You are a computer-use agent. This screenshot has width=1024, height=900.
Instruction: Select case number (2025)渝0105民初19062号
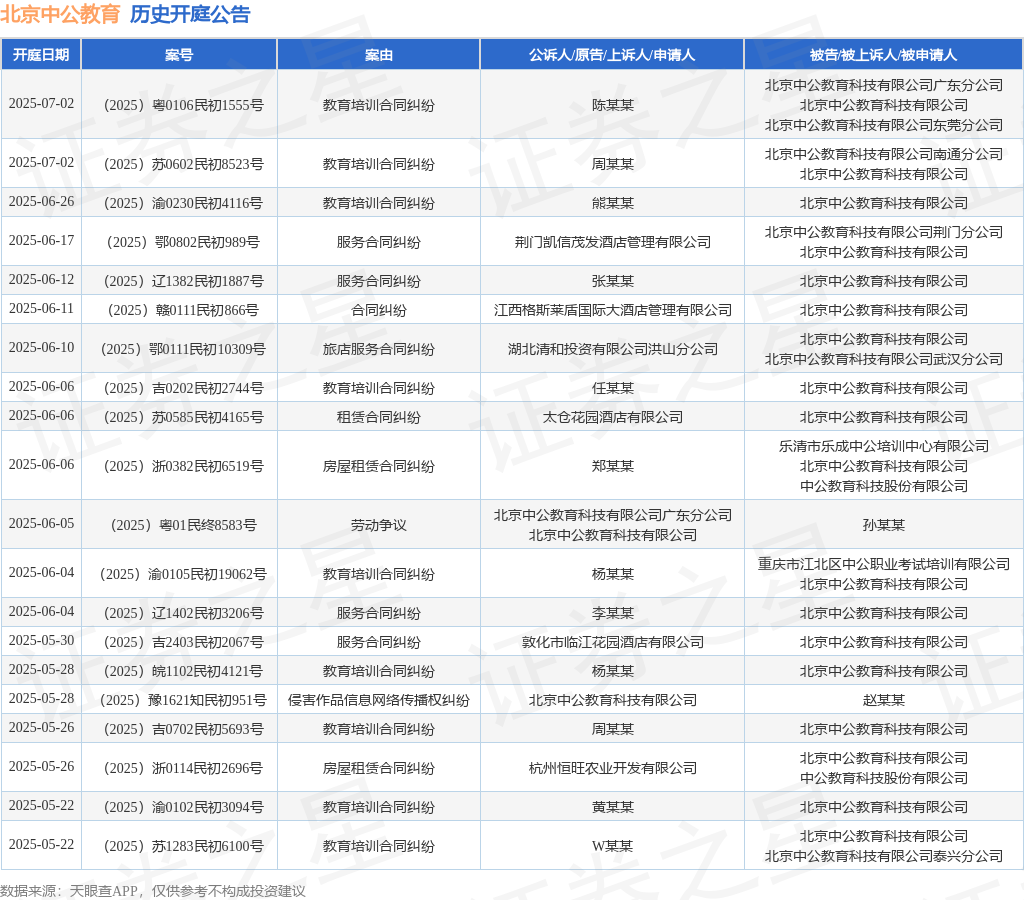tap(183, 574)
